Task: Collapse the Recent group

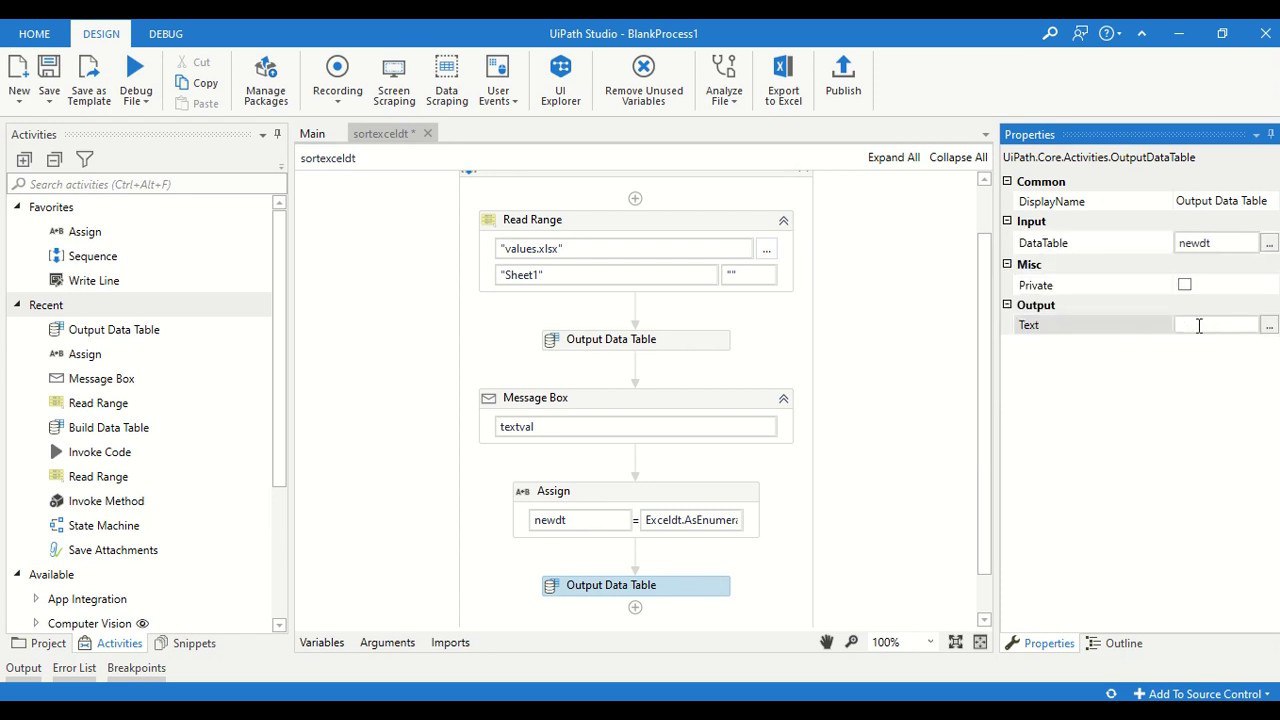Action: 17,305
